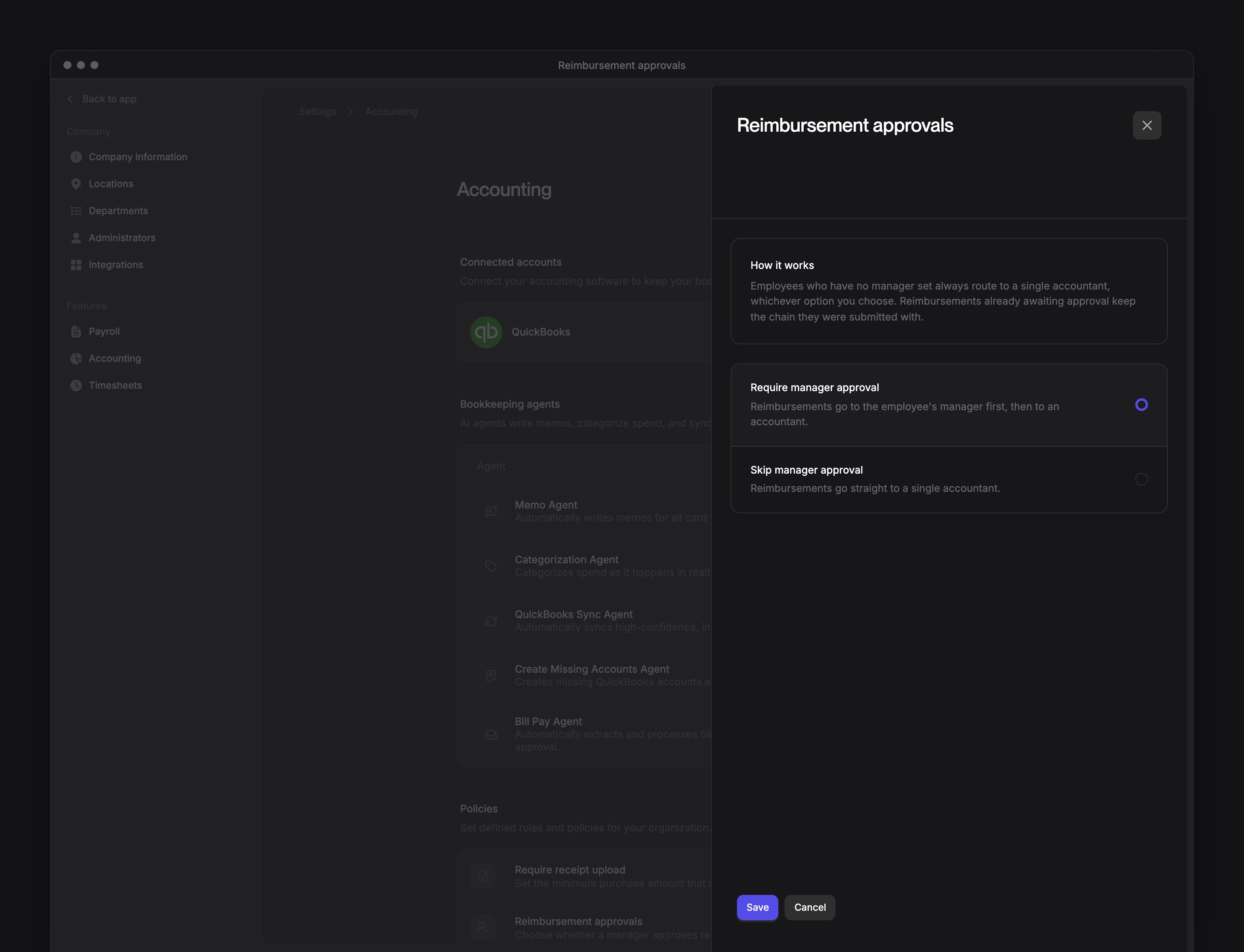This screenshot has width=1244, height=952.
Task: Click the Skip manager approval option title
Action: click(806, 470)
